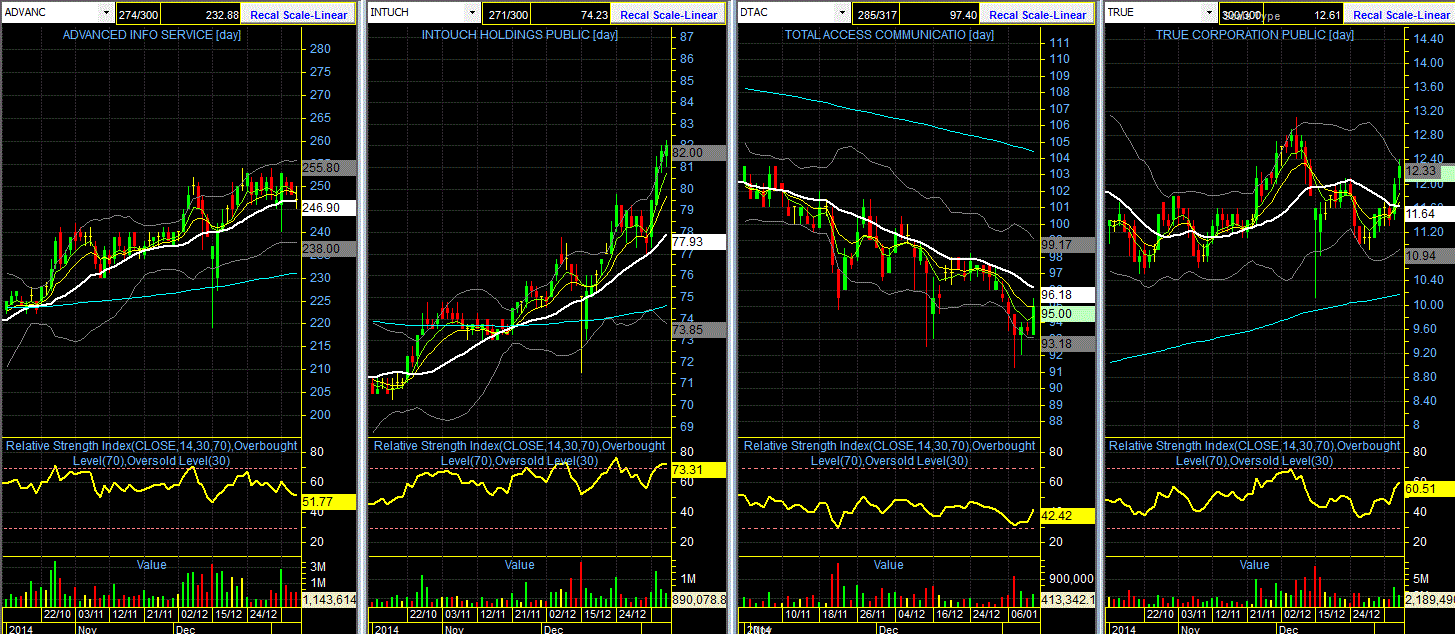Click the 15/12 date on INTUCH axis
1455x634 pixels.
(x=598, y=614)
